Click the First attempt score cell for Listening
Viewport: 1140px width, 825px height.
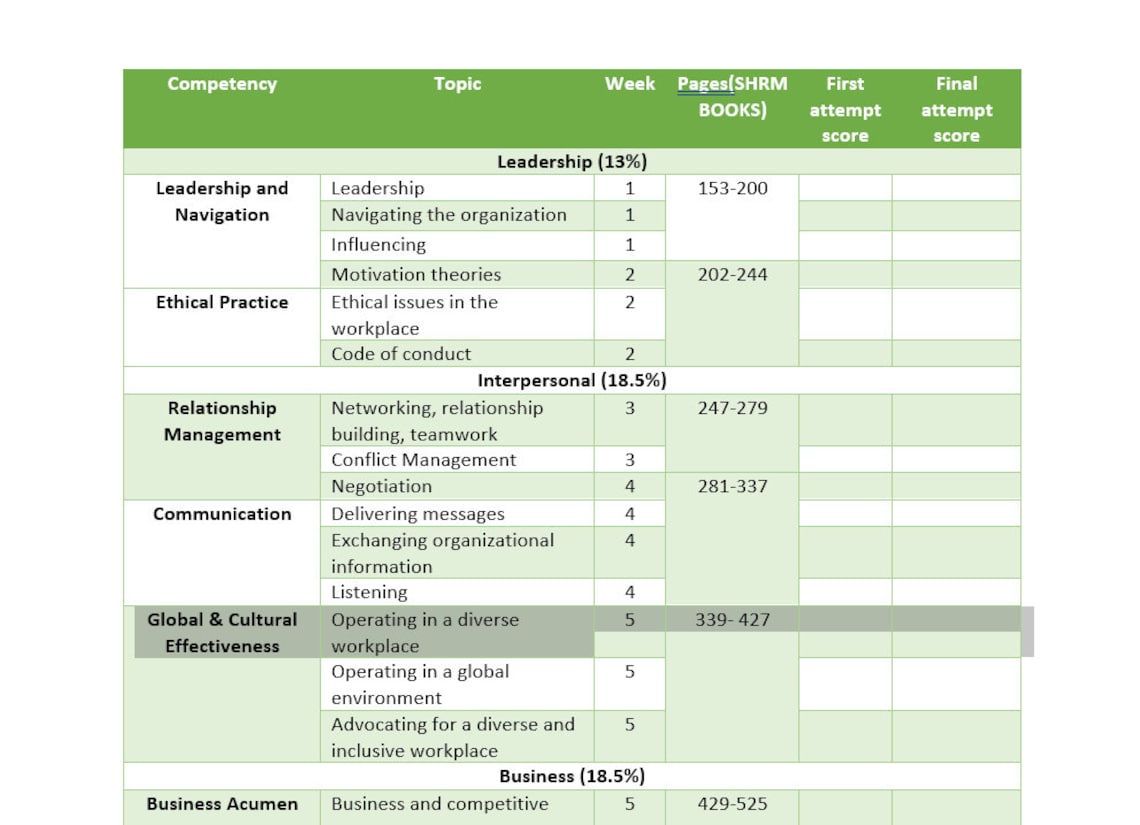(x=845, y=592)
